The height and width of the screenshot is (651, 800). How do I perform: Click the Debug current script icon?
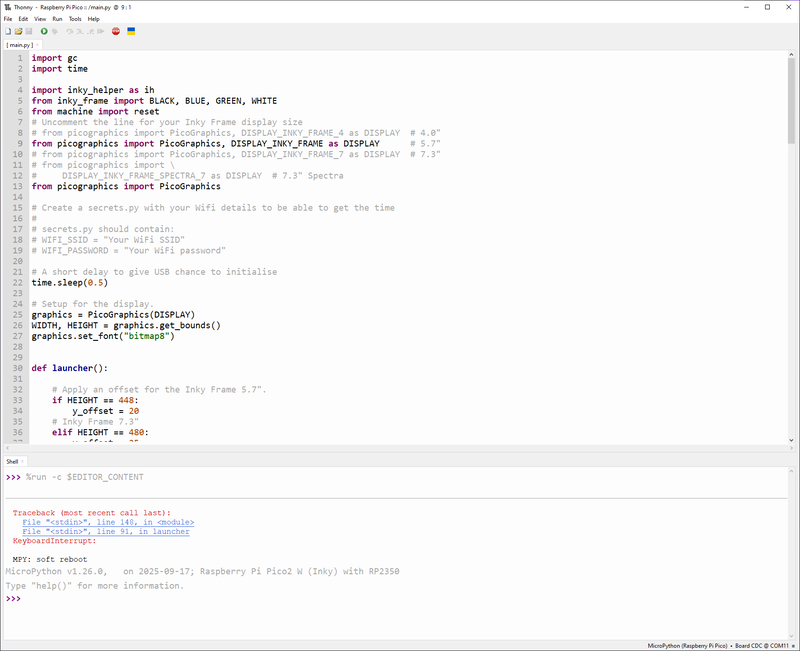(55, 32)
